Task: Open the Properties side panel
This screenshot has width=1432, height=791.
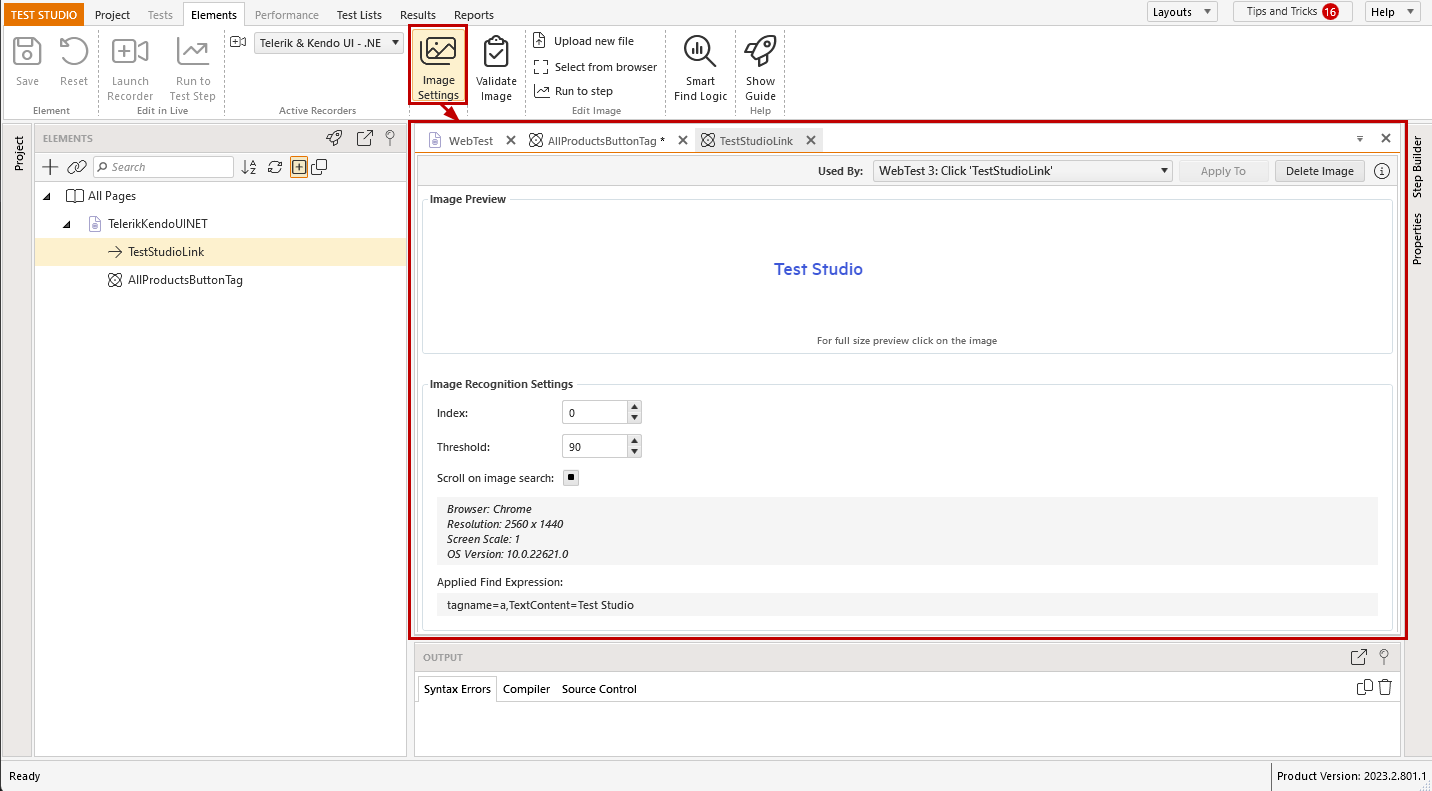Action: click(x=1417, y=238)
